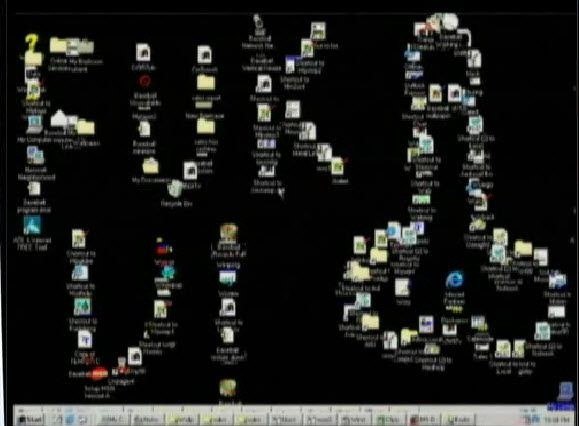Select the red oval Setup MSN icon

[x=99, y=374]
